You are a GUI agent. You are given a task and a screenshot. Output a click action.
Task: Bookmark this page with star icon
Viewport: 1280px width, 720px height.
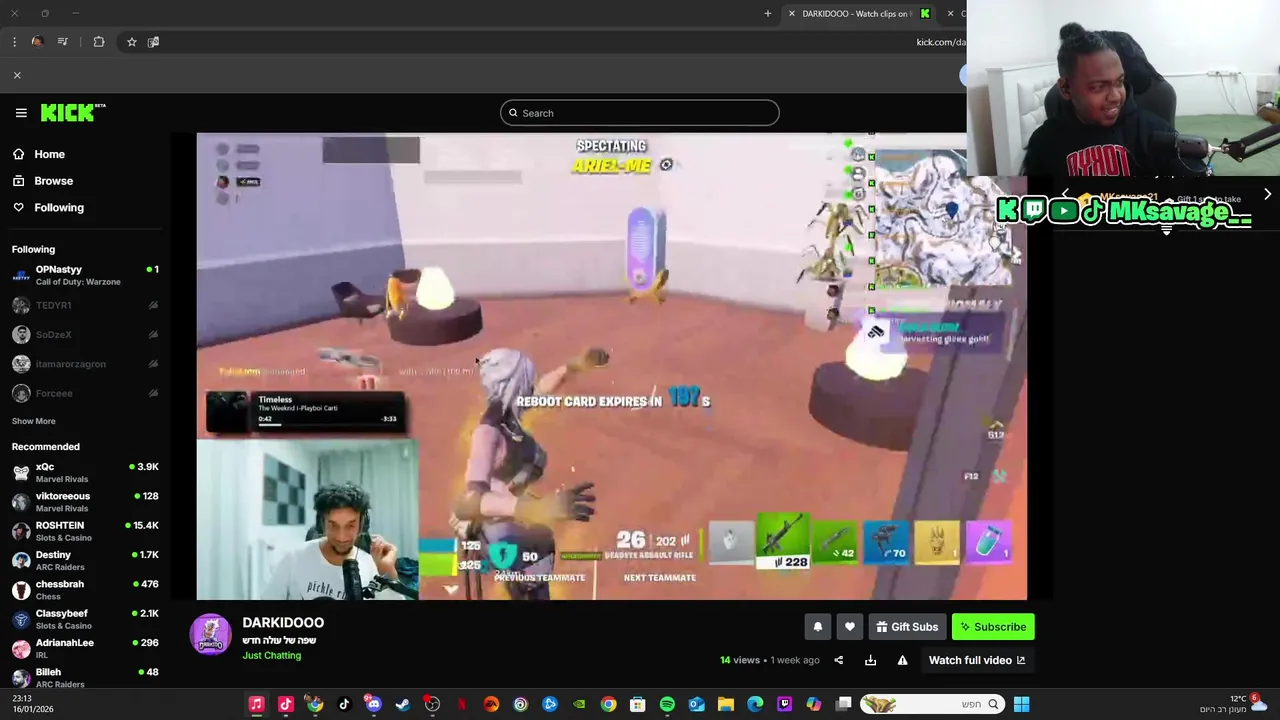click(x=131, y=42)
